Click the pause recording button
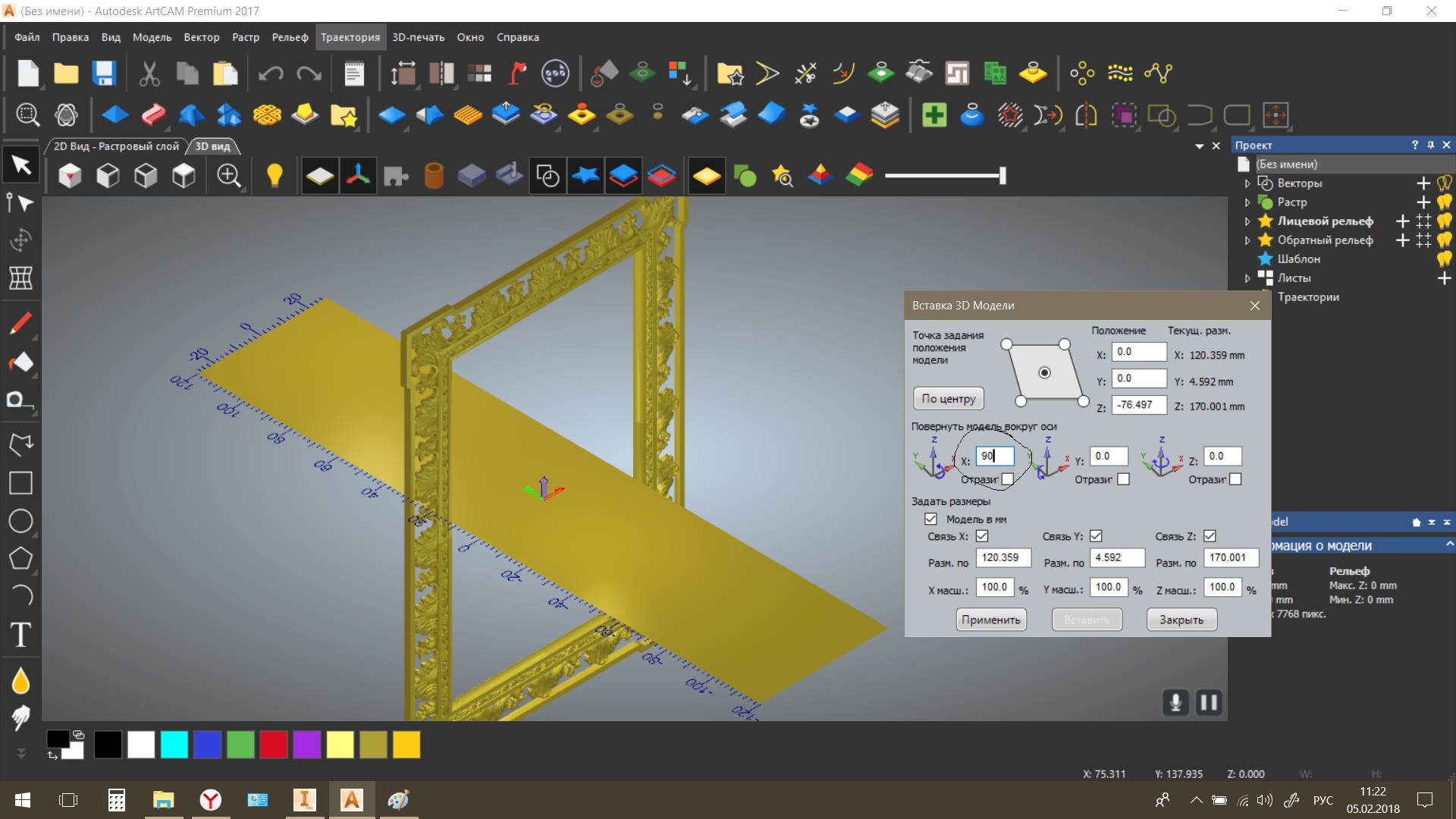Image resolution: width=1456 pixels, height=819 pixels. [x=1209, y=702]
